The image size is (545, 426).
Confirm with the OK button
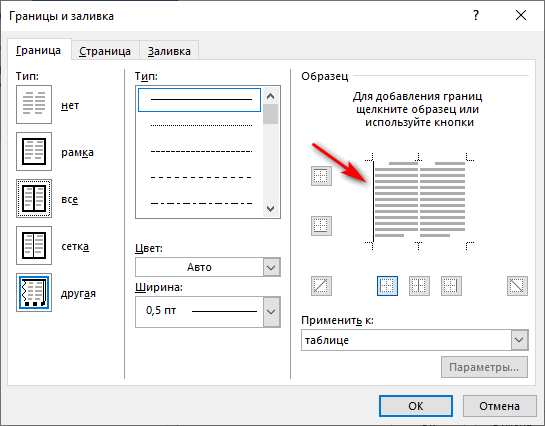[416, 406]
